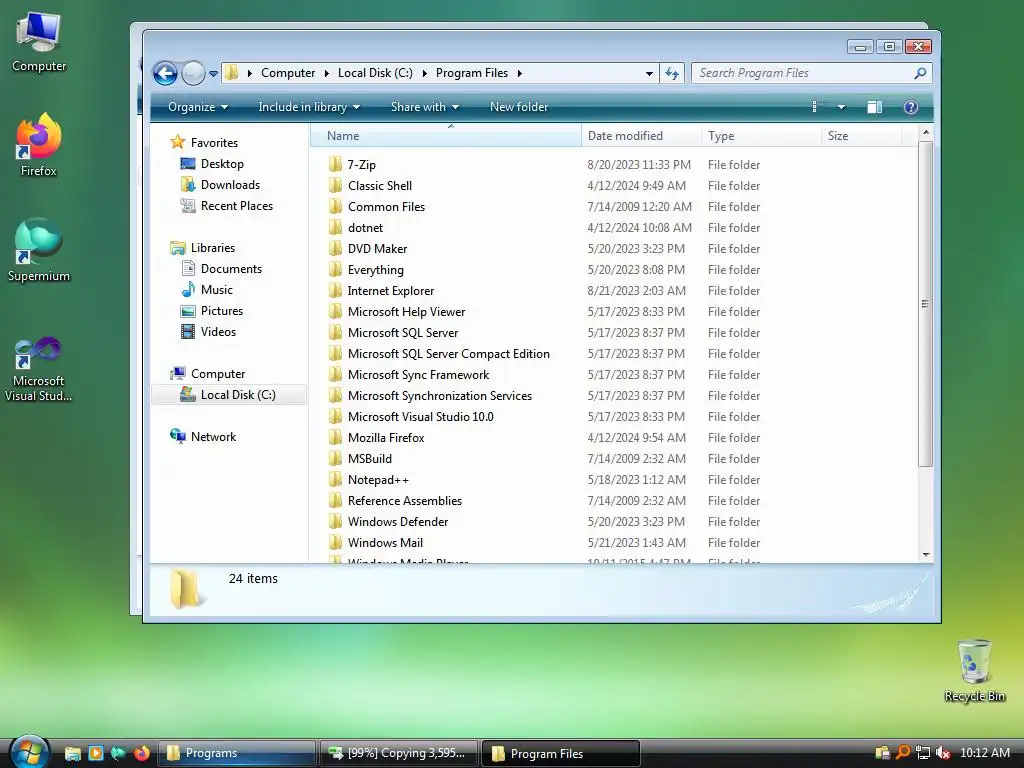
Task: Select the Windows Defender folder name
Action: (398, 522)
